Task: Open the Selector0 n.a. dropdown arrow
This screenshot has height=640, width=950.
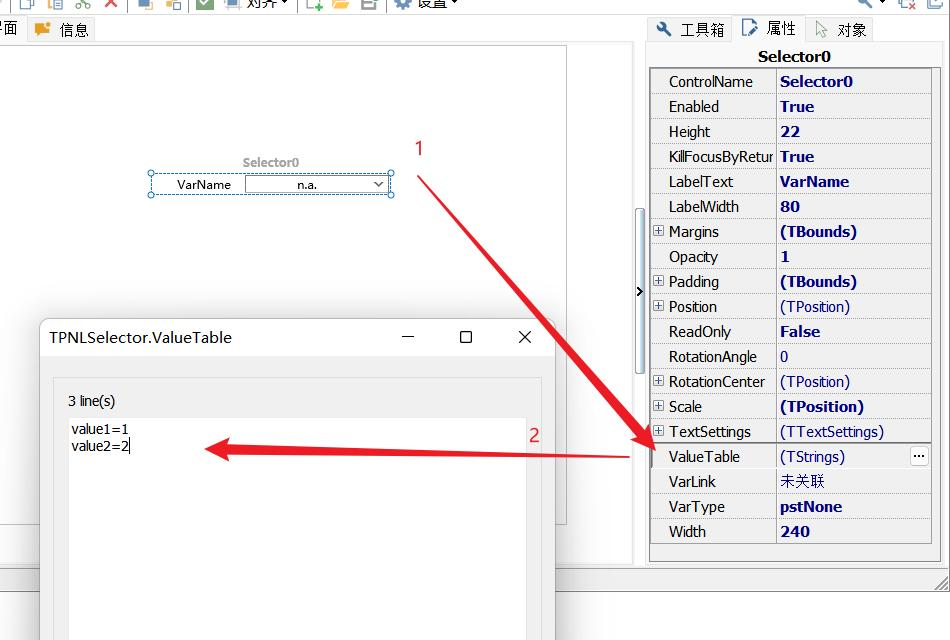Action: click(x=379, y=184)
